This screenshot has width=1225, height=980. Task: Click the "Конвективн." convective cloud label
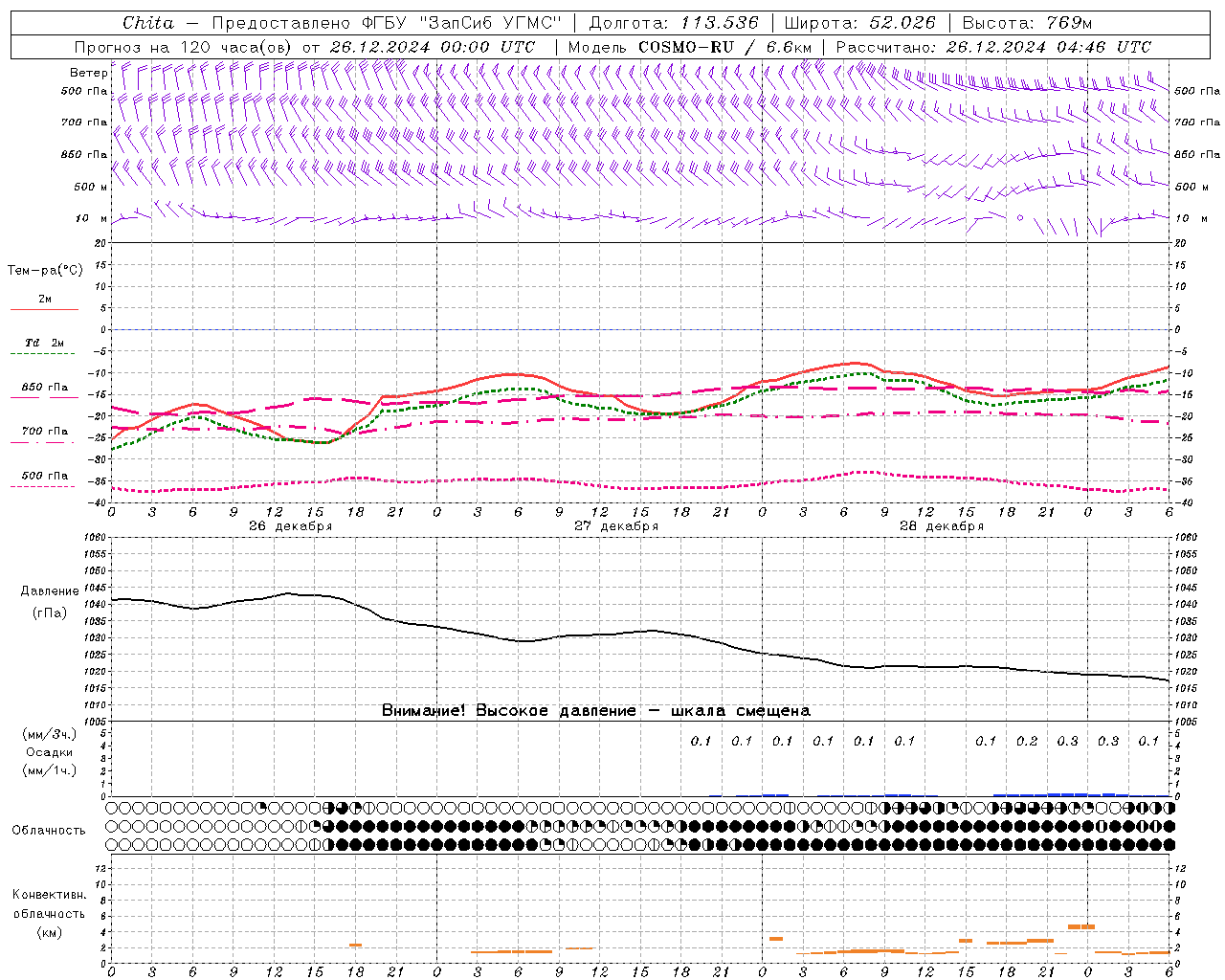click(50, 895)
